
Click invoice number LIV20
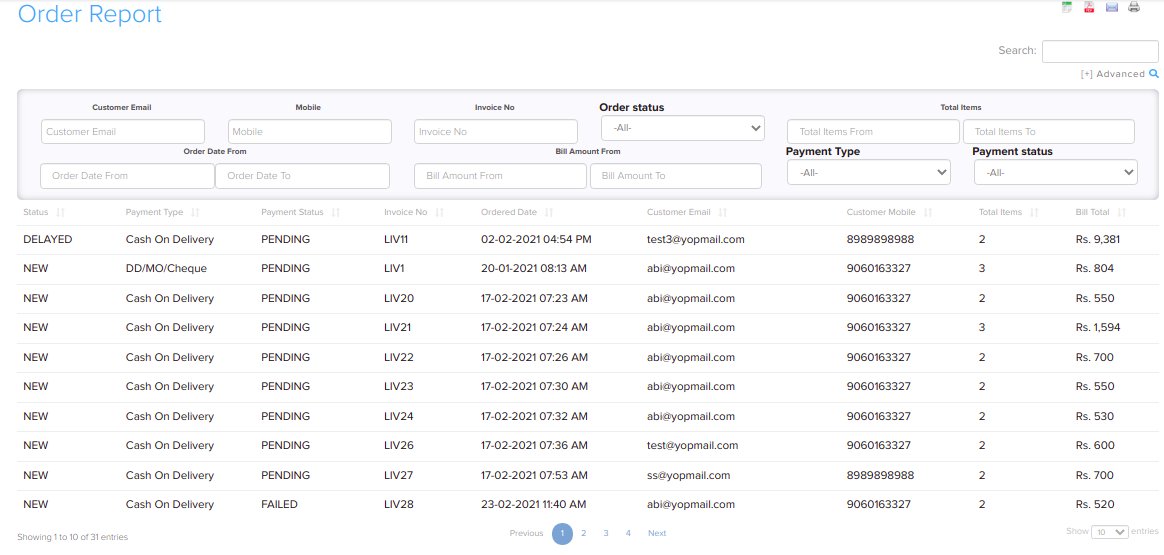coord(399,298)
